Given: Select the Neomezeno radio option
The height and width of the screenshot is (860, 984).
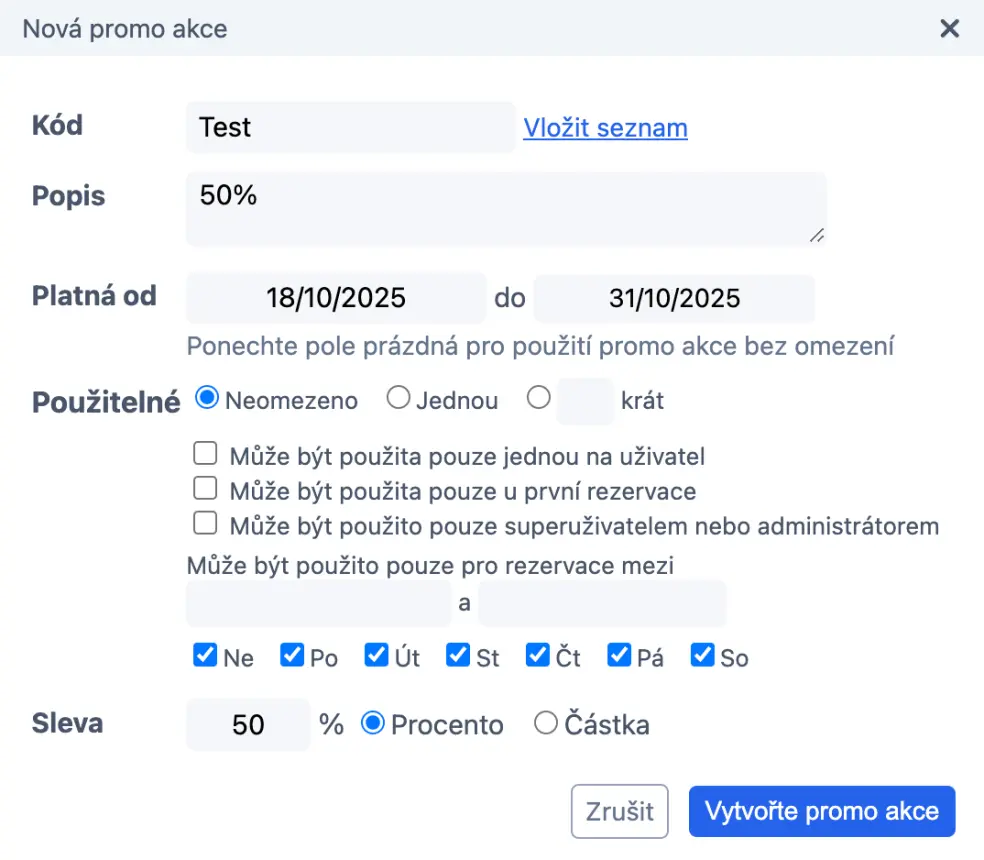Looking at the screenshot, I should click(207, 399).
